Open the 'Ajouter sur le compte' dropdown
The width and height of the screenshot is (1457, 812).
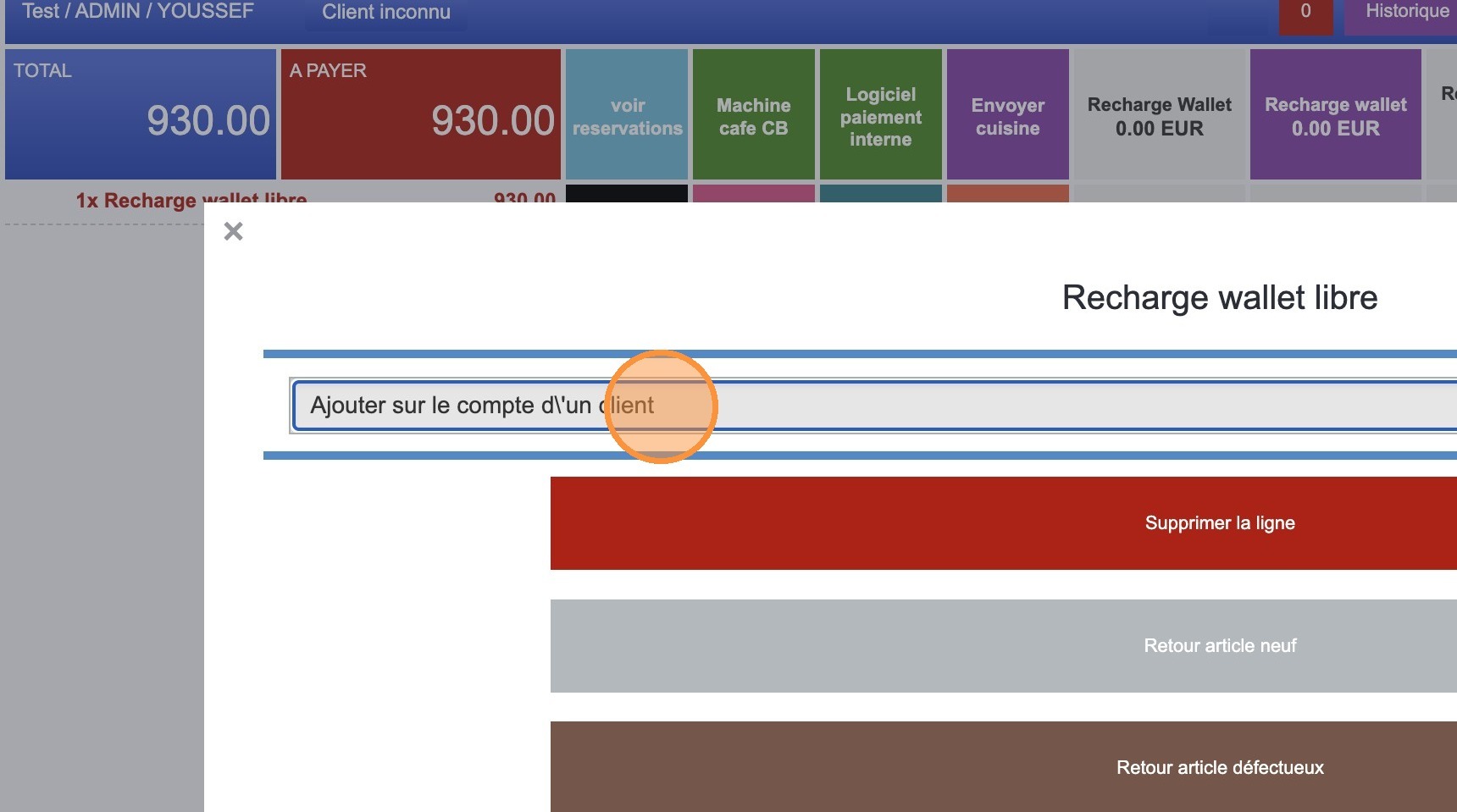(873, 406)
